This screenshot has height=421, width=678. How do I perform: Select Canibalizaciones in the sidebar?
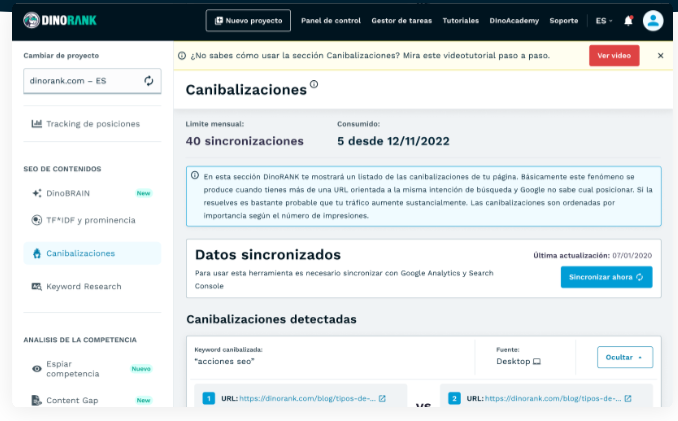pyautogui.click(x=92, y=253)
